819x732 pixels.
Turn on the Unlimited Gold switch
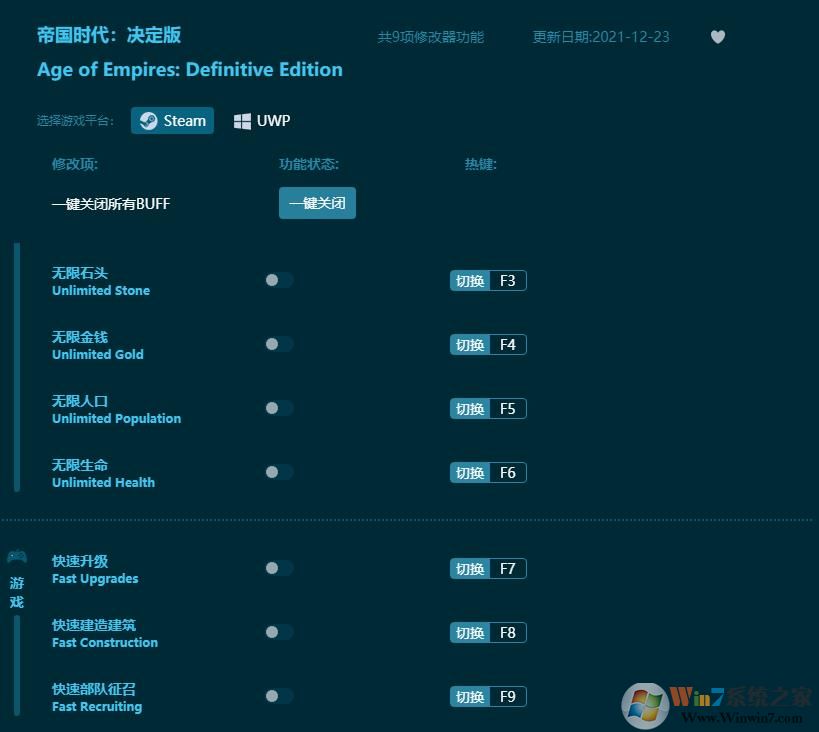coord(279,344)
